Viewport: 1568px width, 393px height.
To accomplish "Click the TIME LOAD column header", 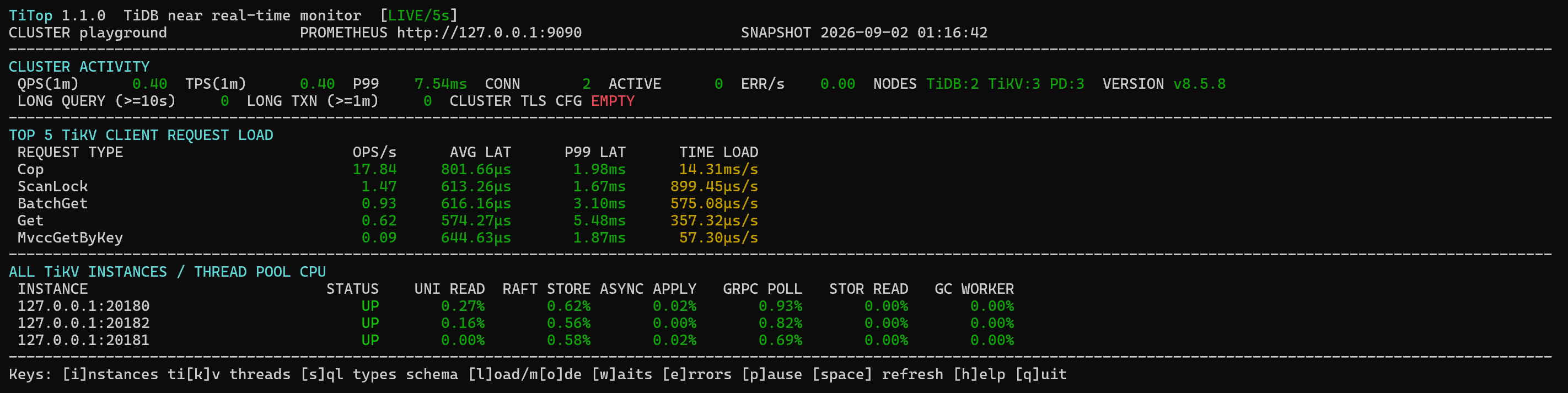I will tap(718, 152).
